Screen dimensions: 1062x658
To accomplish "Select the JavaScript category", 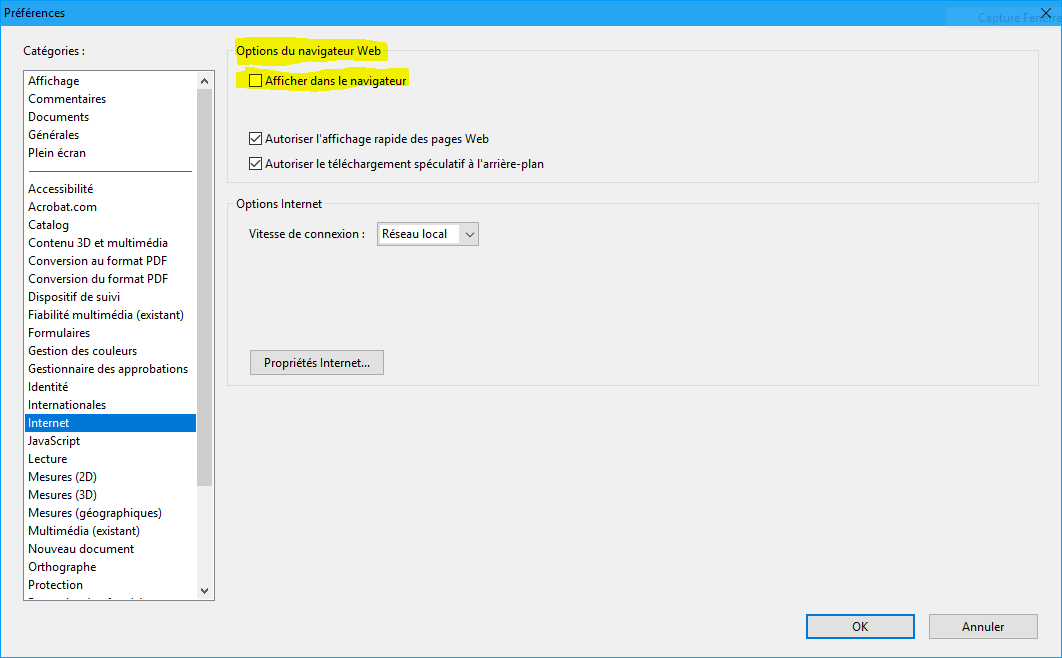I will pos(54,441).
